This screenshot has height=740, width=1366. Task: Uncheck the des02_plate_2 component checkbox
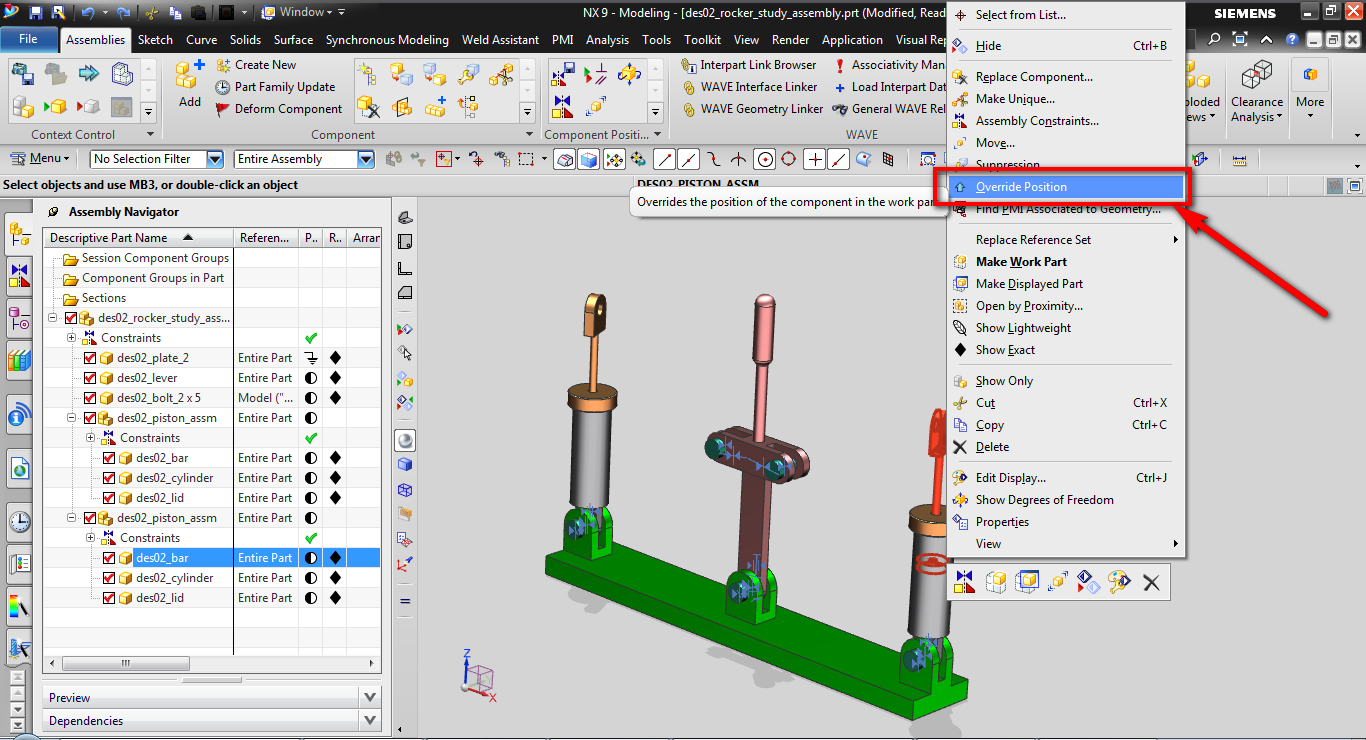point(90,358)
